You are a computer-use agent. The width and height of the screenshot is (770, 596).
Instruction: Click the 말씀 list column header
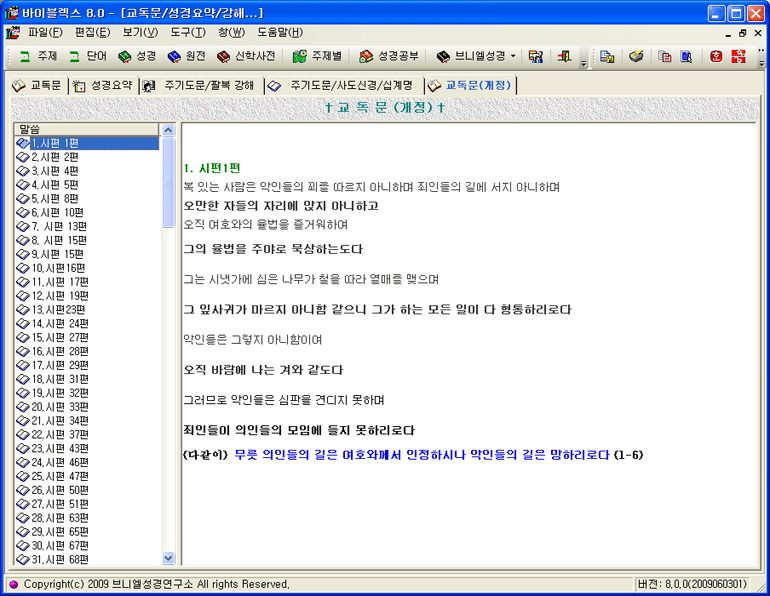click(x=86, y=130)
